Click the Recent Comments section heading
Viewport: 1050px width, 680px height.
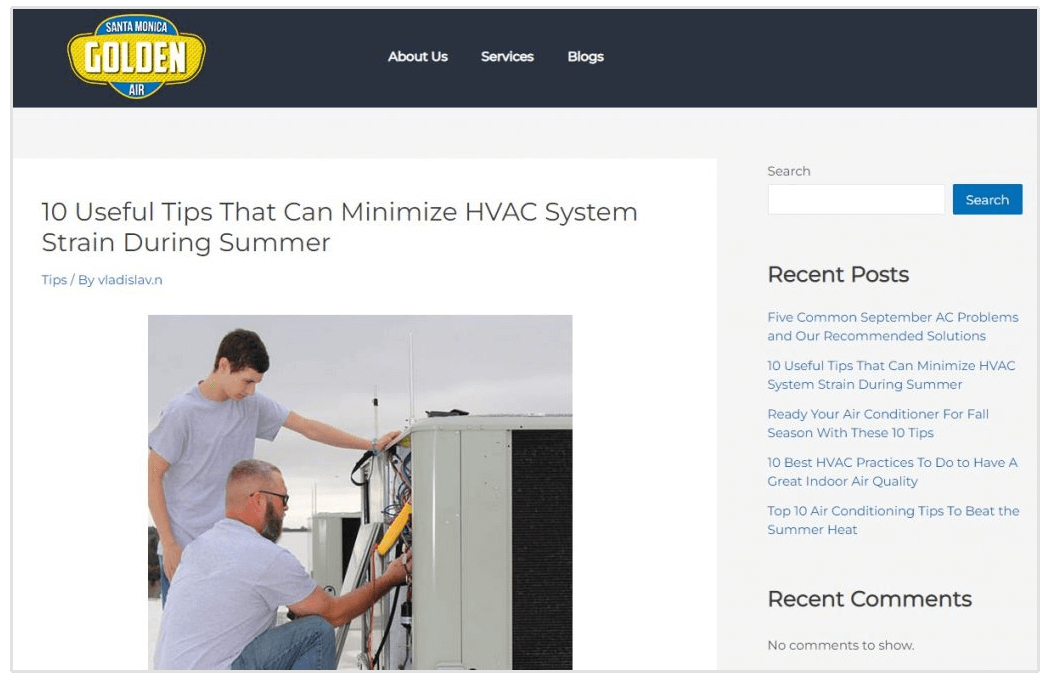point(868,599)
